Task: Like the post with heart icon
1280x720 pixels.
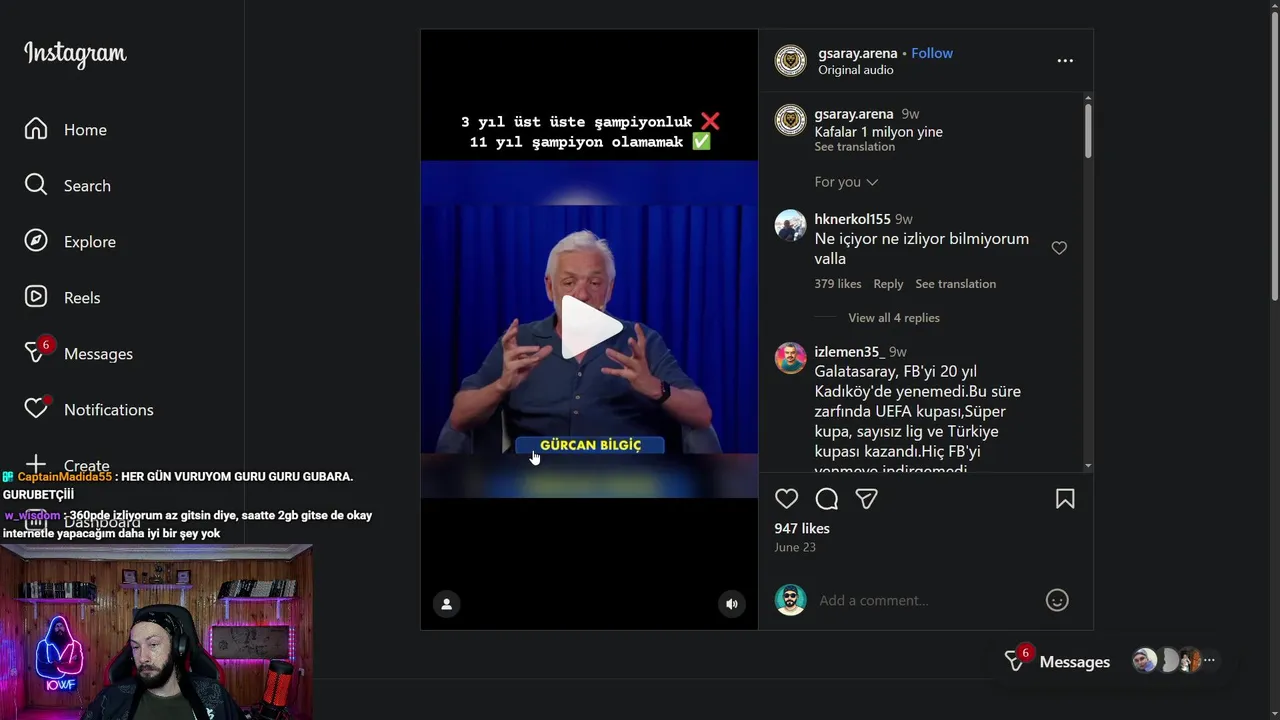Action: pyautogui.click(x=787, y=499)
